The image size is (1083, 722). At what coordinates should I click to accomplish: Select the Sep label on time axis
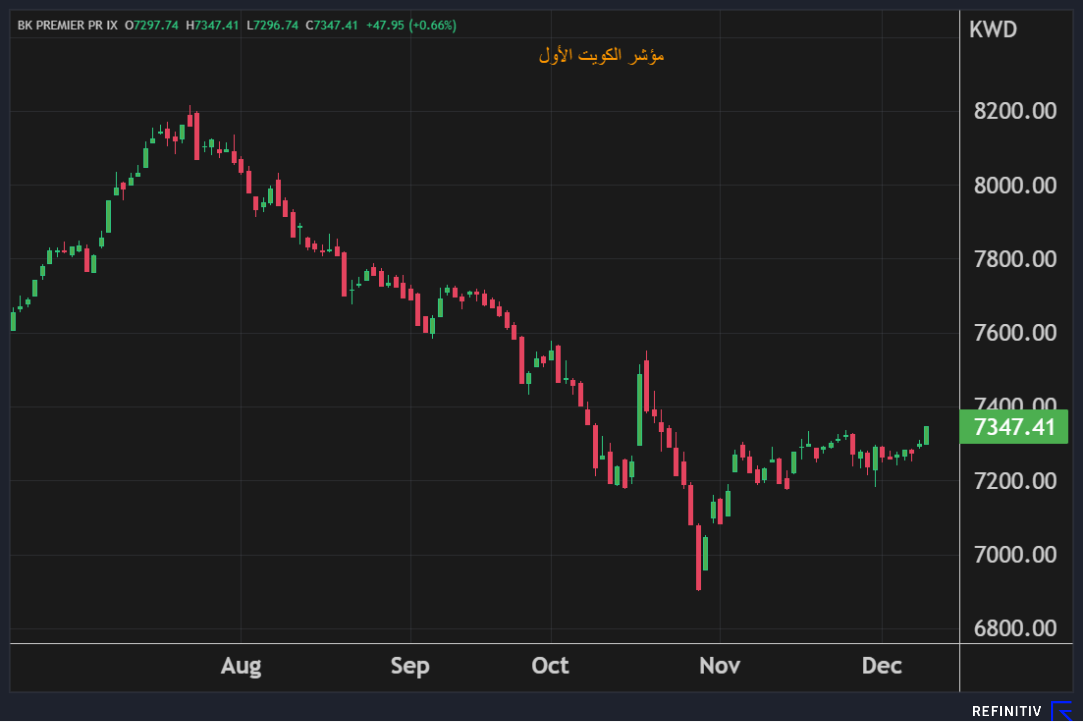coord(410,666)
